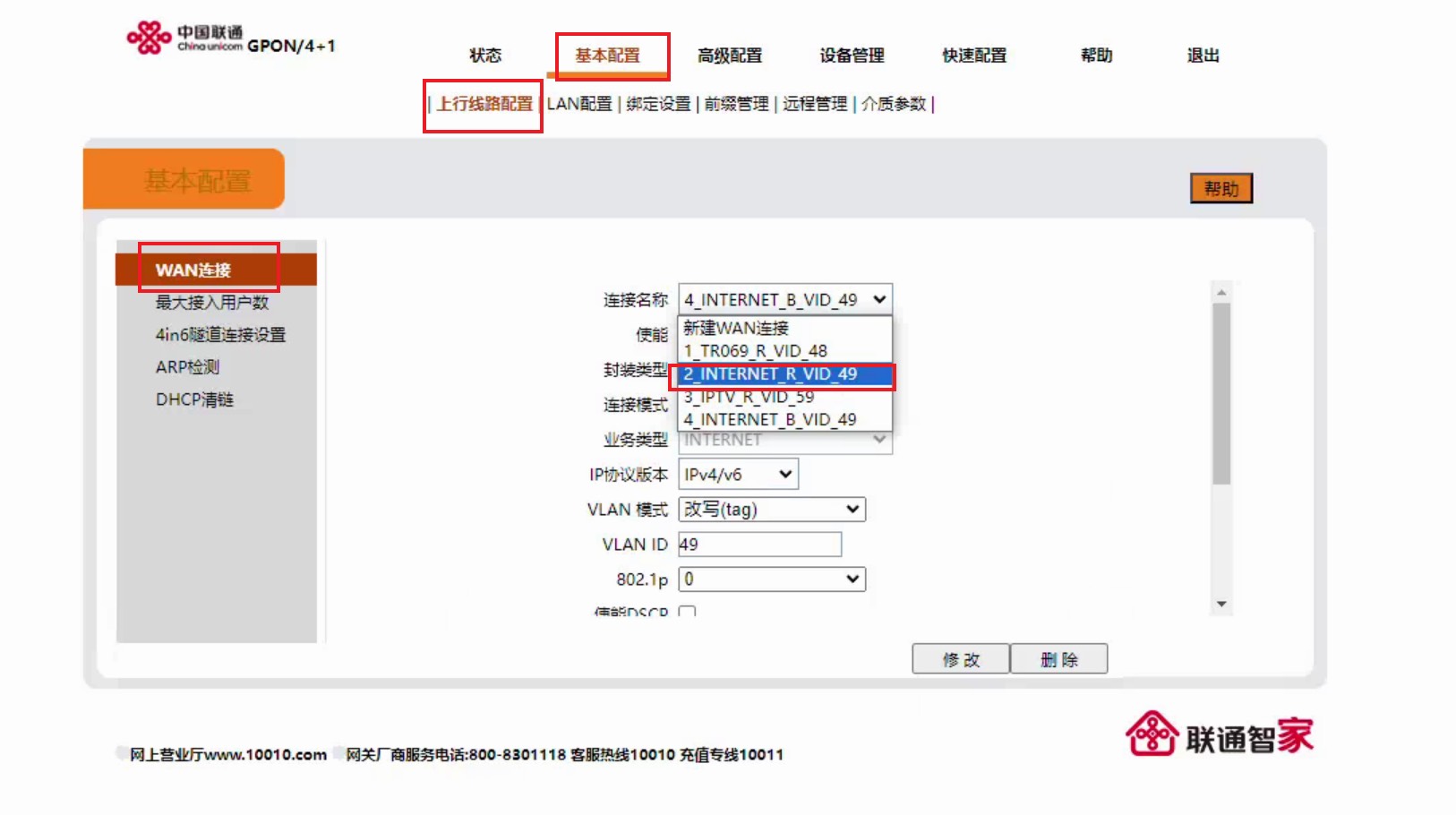Open the IP协议版本 dropdown
The height and width of the screenshot is (815, 1456).
[738, 475]
